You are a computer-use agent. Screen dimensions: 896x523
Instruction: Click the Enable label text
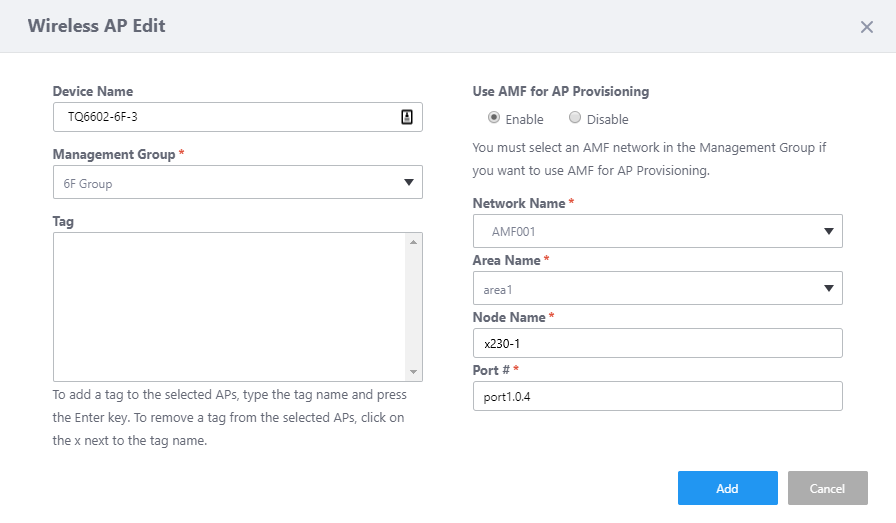(524, 119)
